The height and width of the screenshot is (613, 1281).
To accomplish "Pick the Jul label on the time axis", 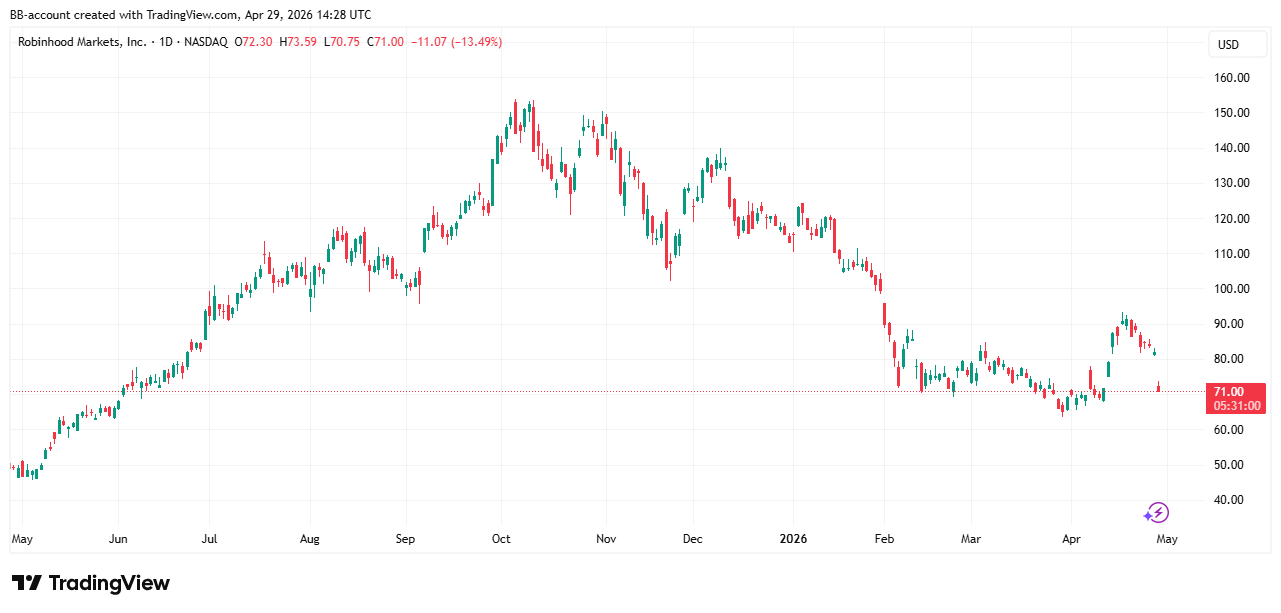I will click(212, 539).
